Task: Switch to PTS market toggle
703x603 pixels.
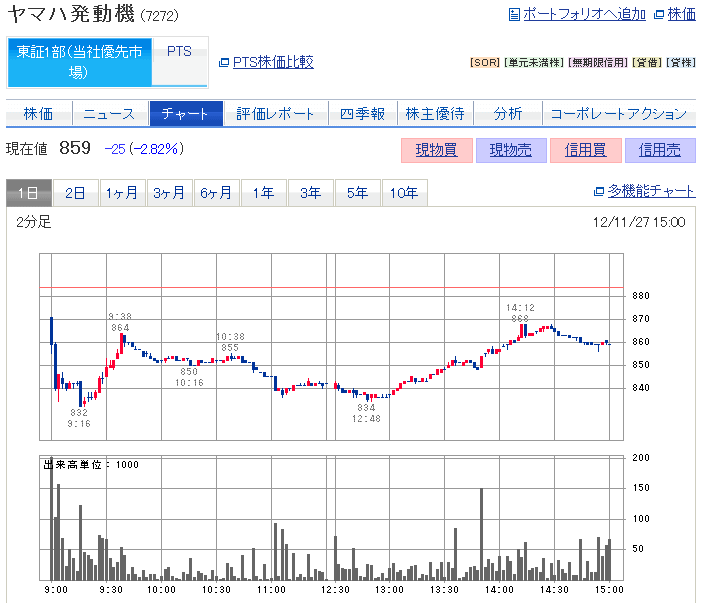Action: pyautogui.click(x=180, y=52)
